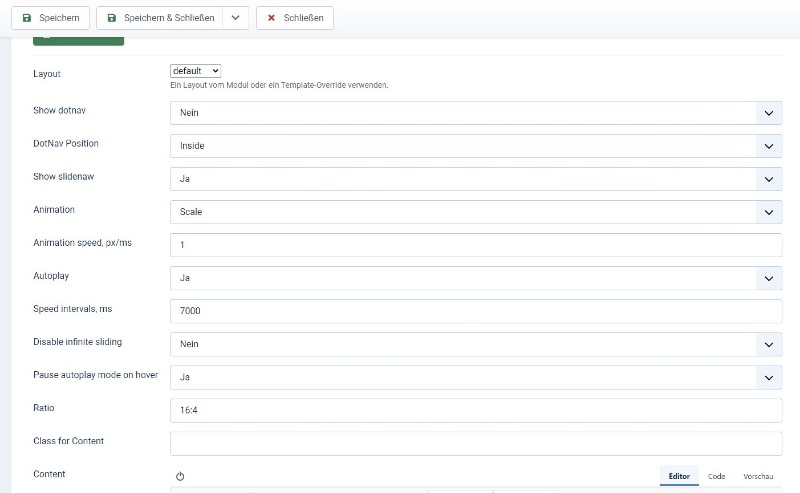
Task: Focus the Speed intervals field
Action: click(475, 312)
